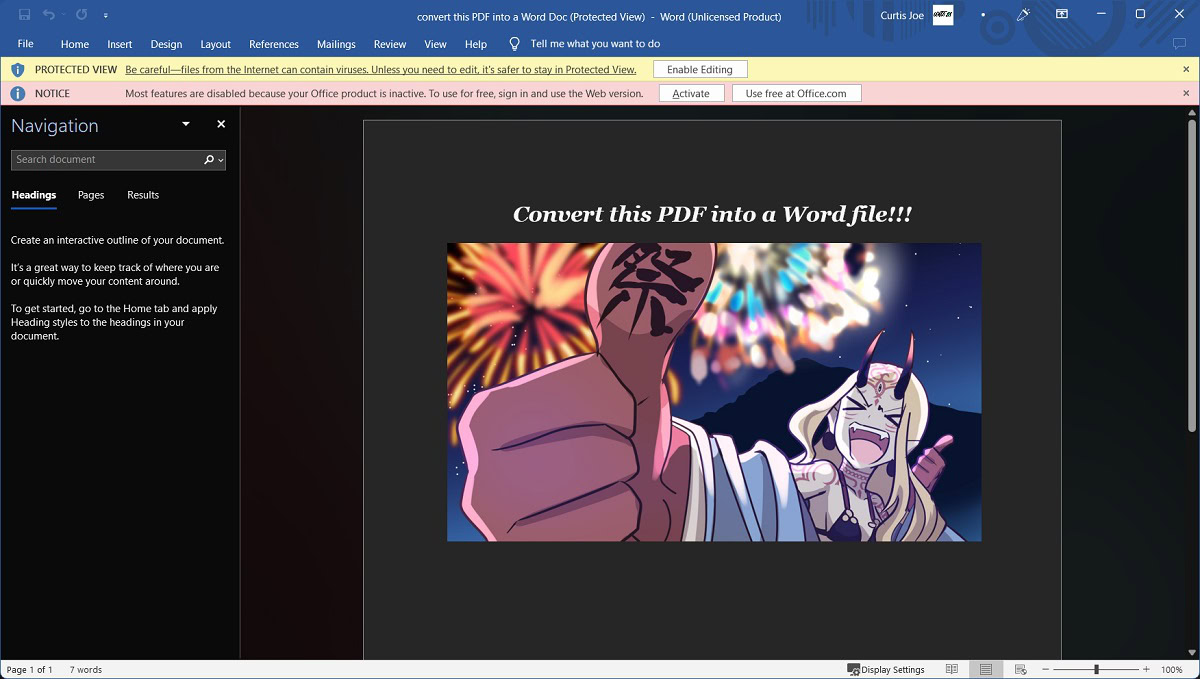Switch to Web Layout view icon
Image resolution: width=1200 pixels, height=679 pixels.
coord(1020,670)
